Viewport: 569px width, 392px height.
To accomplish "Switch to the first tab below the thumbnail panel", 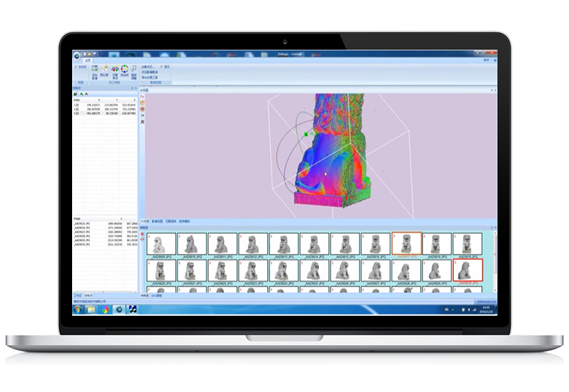I will pos(144,295).
